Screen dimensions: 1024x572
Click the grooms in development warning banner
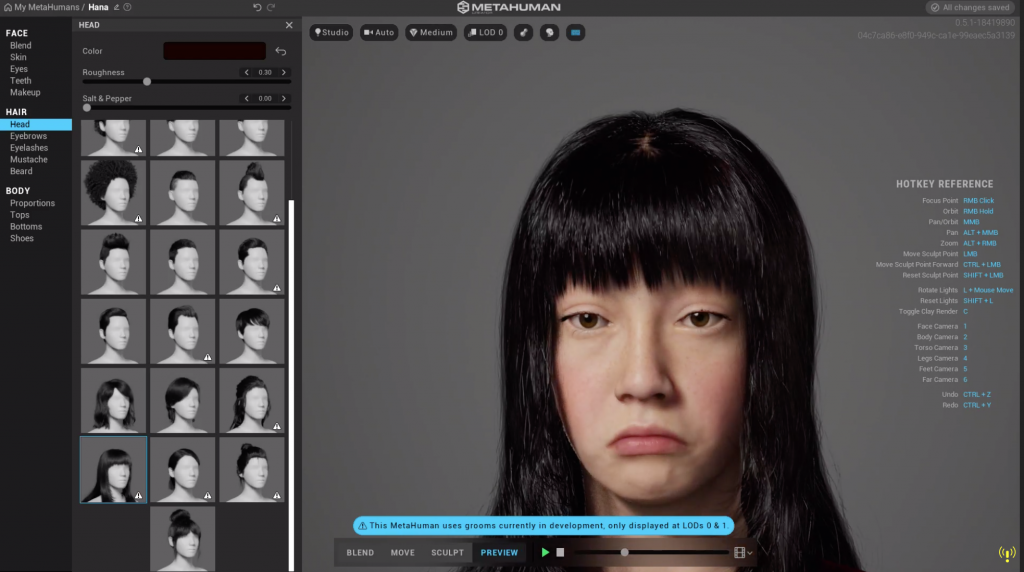click(543, 526)
